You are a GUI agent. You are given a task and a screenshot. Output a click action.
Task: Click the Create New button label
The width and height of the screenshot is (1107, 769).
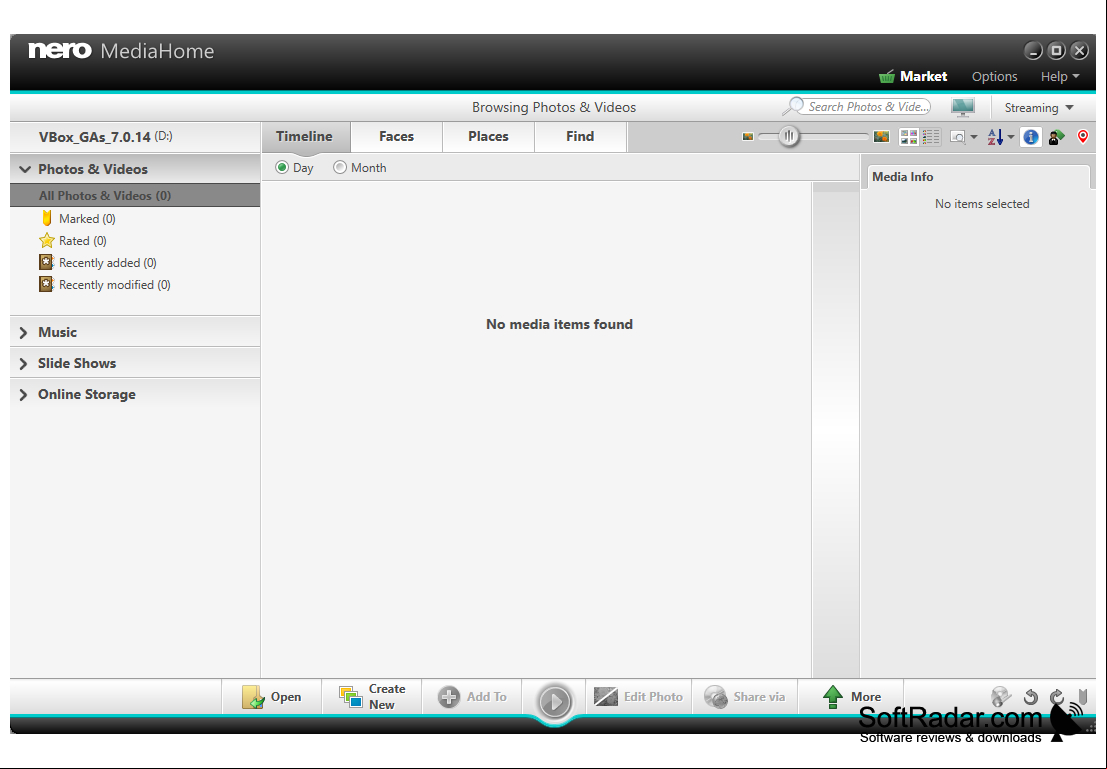pos(387,697)
